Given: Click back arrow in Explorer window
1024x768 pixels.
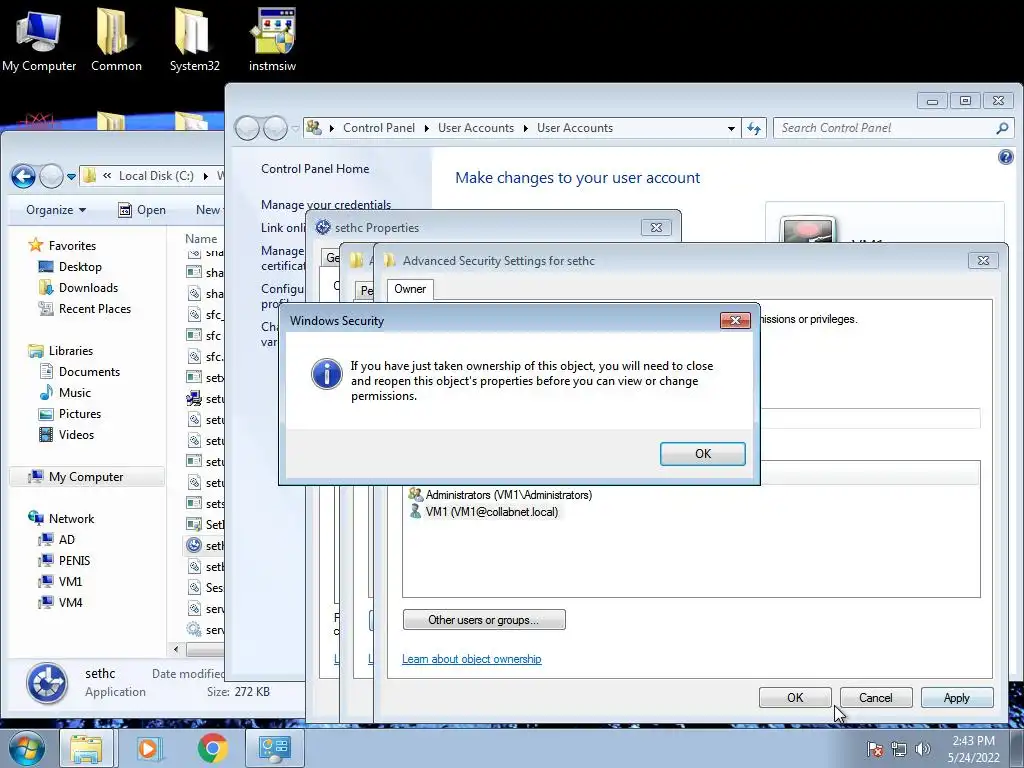Looking at the screenshot, I should [23, 176].
